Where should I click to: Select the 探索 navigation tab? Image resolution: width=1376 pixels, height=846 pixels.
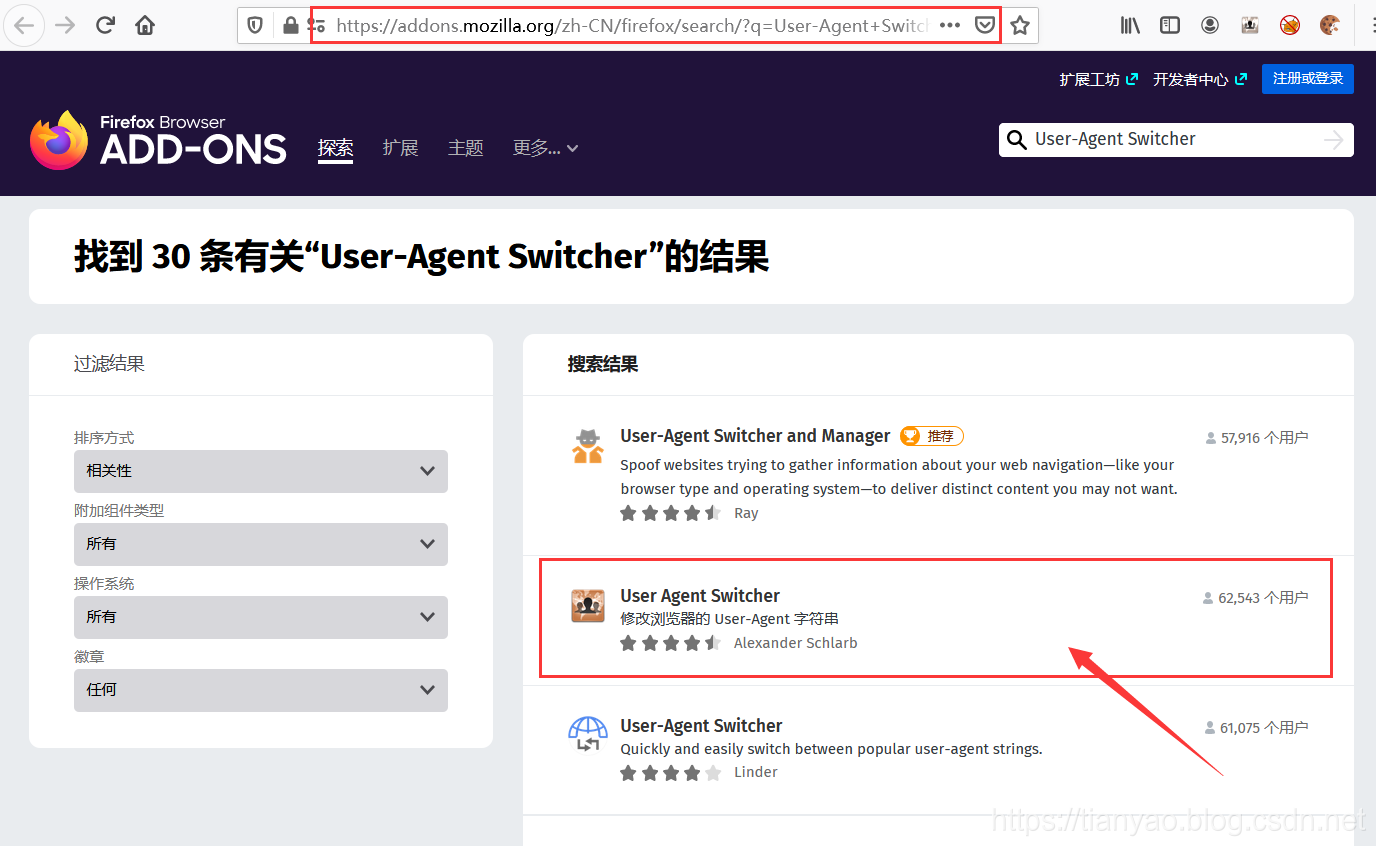click(335, 148)
